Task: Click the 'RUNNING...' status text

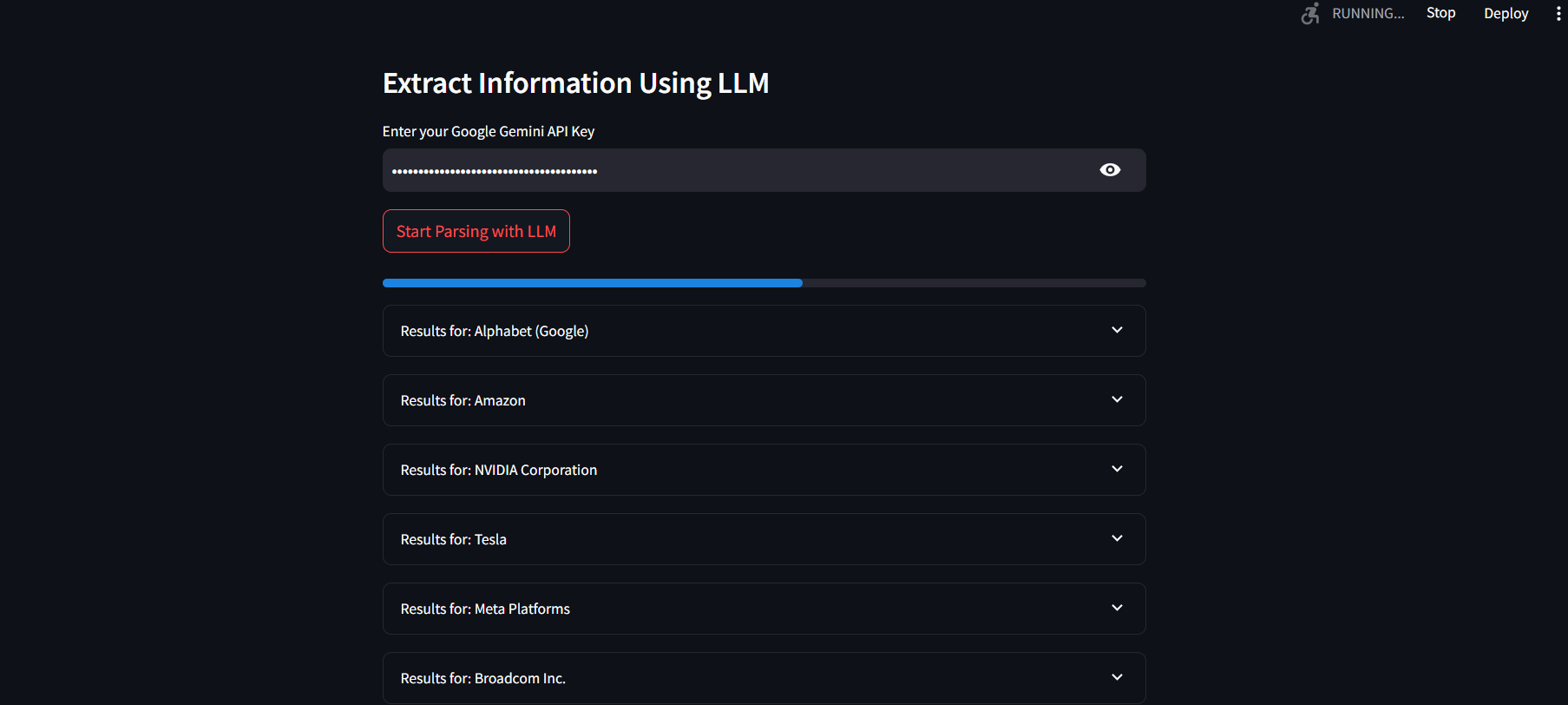Action: (1368, 13)
